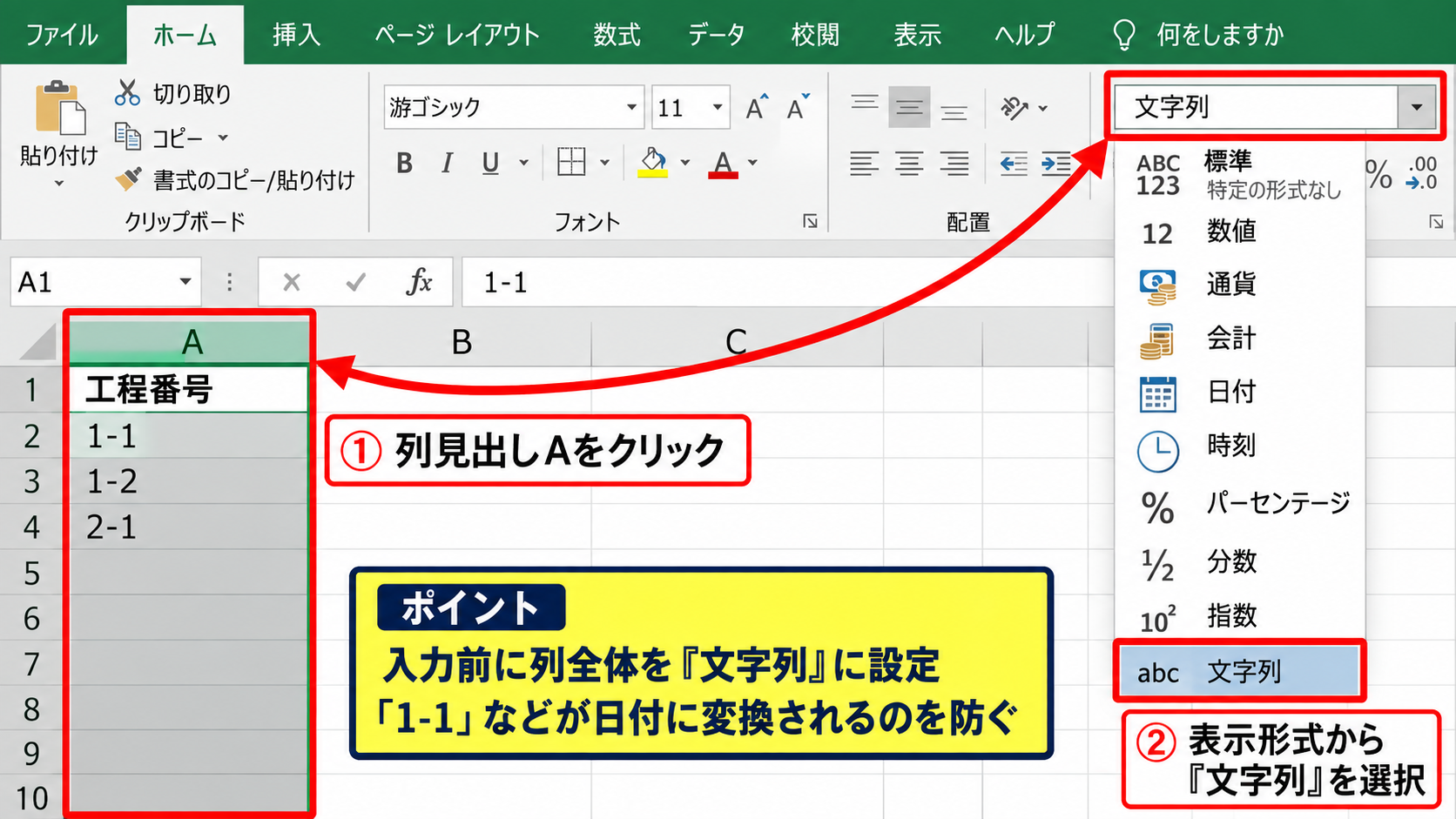Choose 文字列 text format in list
The width and height of the screenshot is (1456, 819).
[1239, 671]
